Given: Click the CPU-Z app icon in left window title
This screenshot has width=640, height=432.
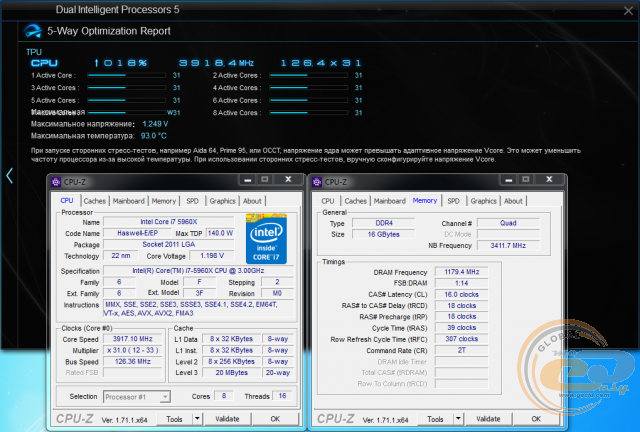Looking at the screenshot, I should (x=56, y=182).
